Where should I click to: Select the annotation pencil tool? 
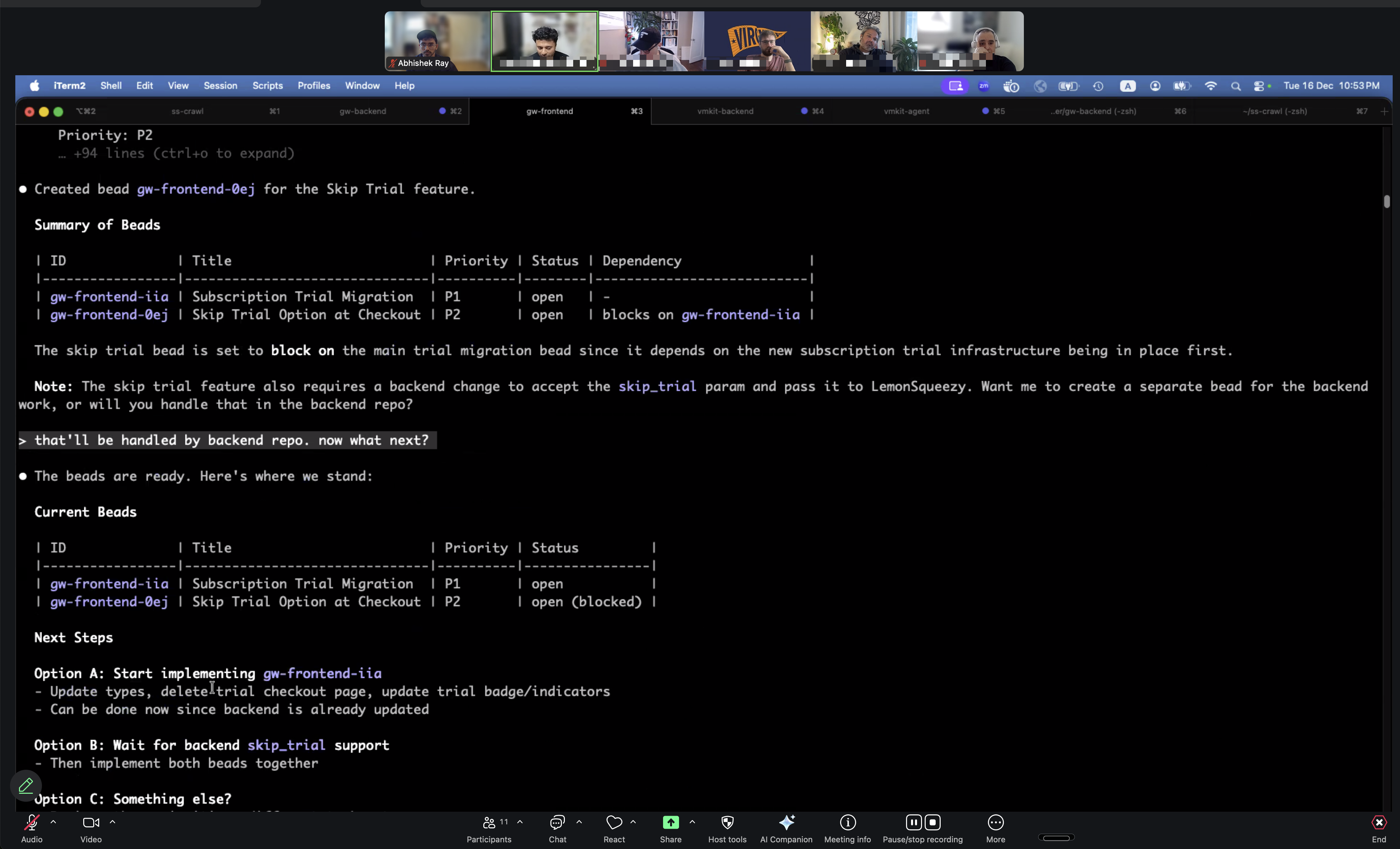coord(26,785)
